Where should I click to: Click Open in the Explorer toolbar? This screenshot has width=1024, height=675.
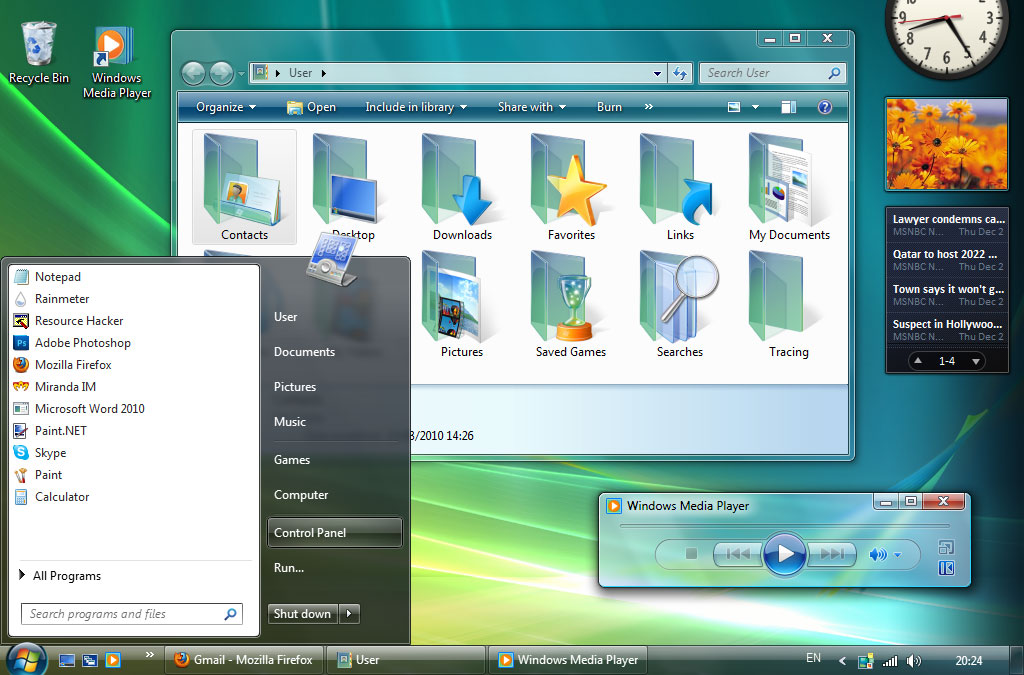[x=312, y=107]
